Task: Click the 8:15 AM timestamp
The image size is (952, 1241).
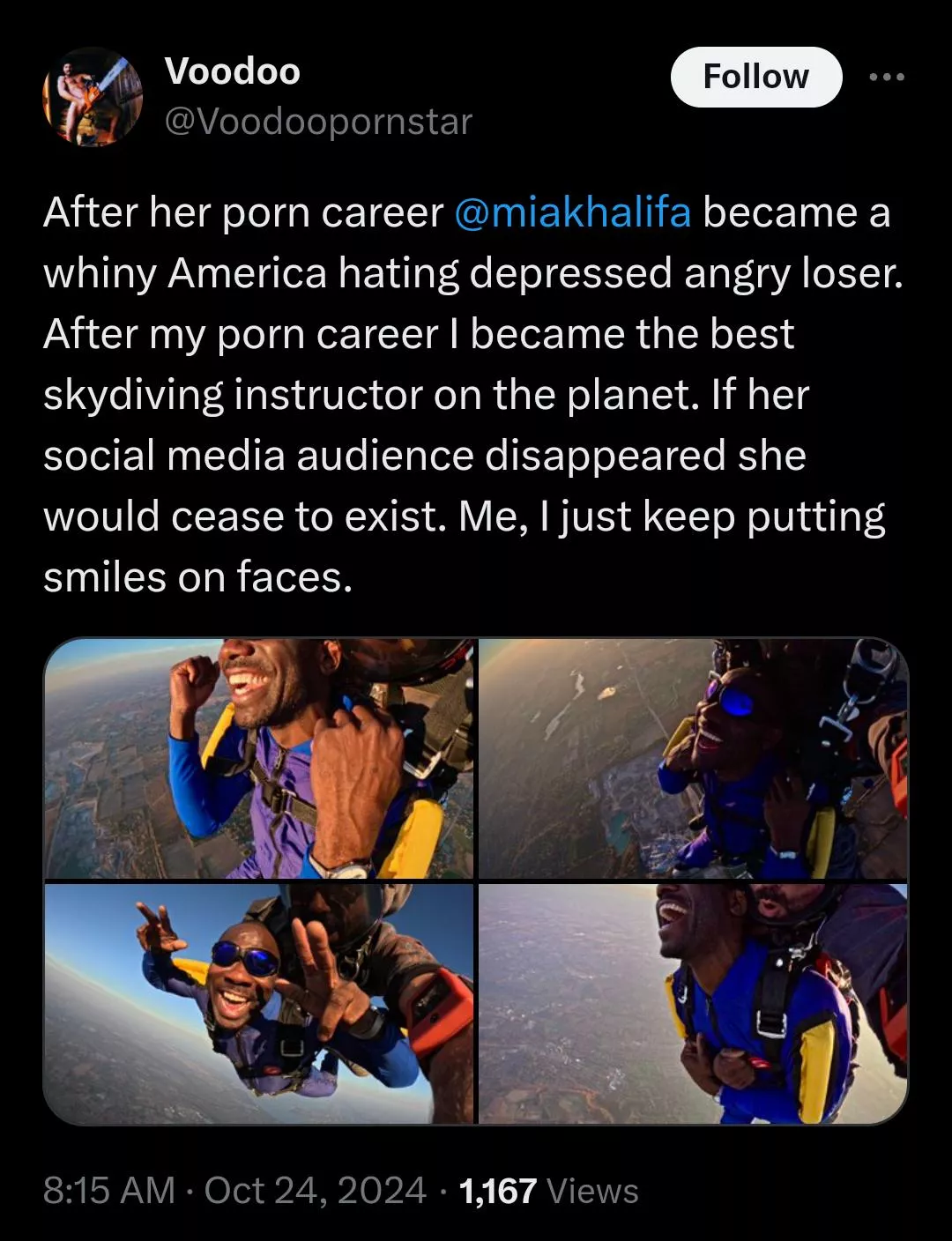Action: click(x=109, y=1190)
